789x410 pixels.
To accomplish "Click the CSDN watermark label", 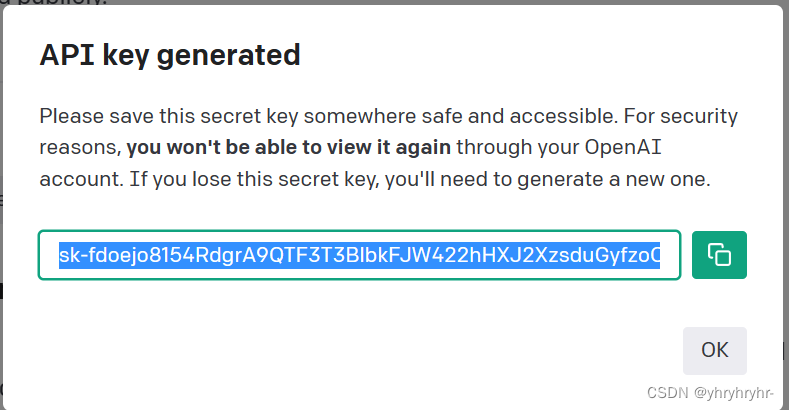I will 667,393.
